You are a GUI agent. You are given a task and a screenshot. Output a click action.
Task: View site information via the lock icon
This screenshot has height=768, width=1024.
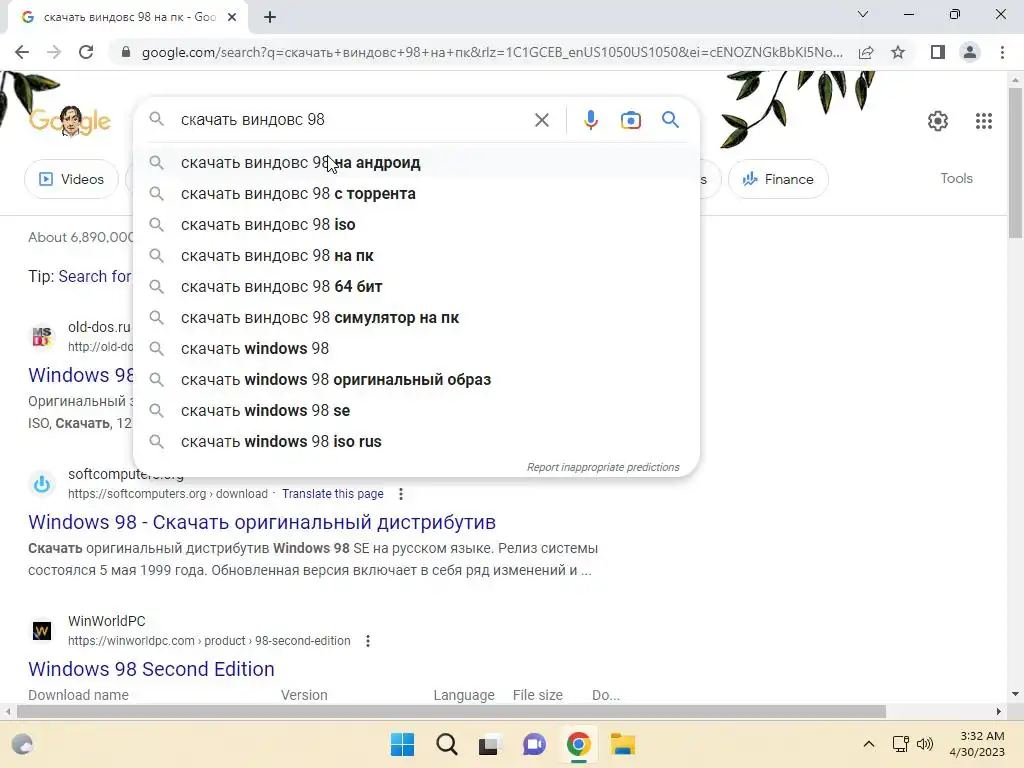click(x=126, y=52)
